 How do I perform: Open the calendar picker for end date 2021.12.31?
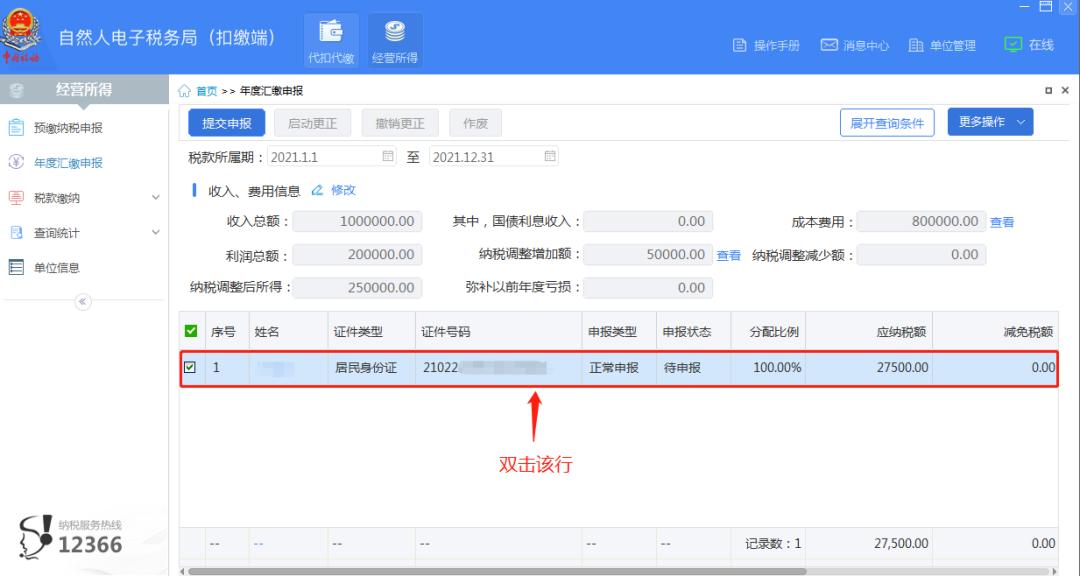[547, 156]
